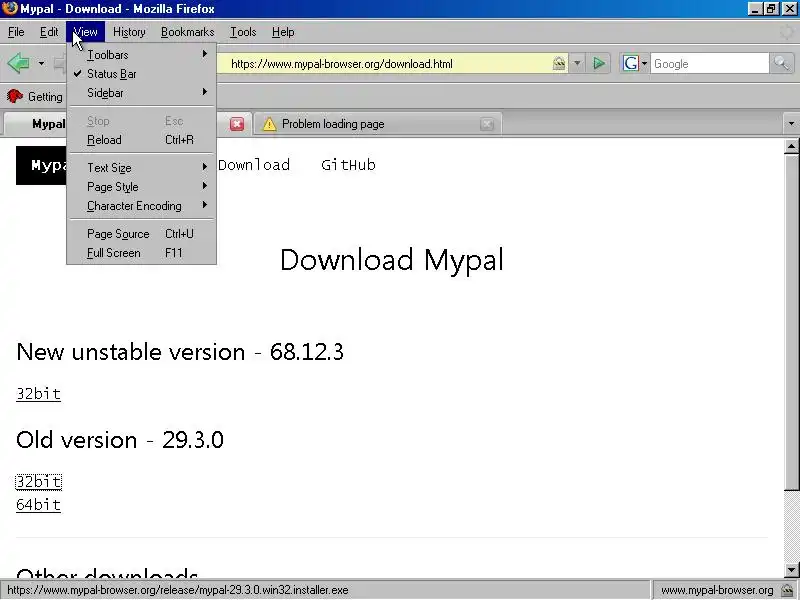Switch to the Problem loading page tab
Image resolution: width=800 pixels, height=600 pixels.
click(378, 124)
